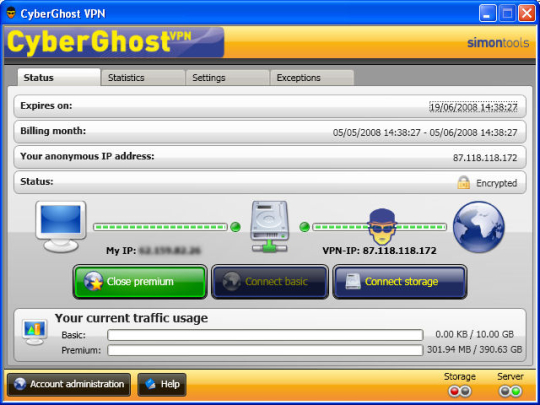540x405 pixels.
Task: Click the simontools logo
Action: [498, 43]
